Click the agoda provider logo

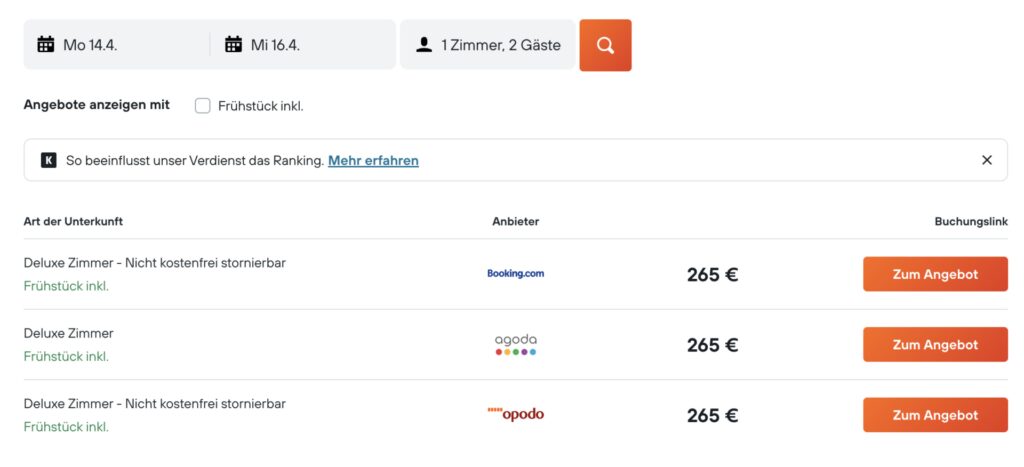click(515, 345)
